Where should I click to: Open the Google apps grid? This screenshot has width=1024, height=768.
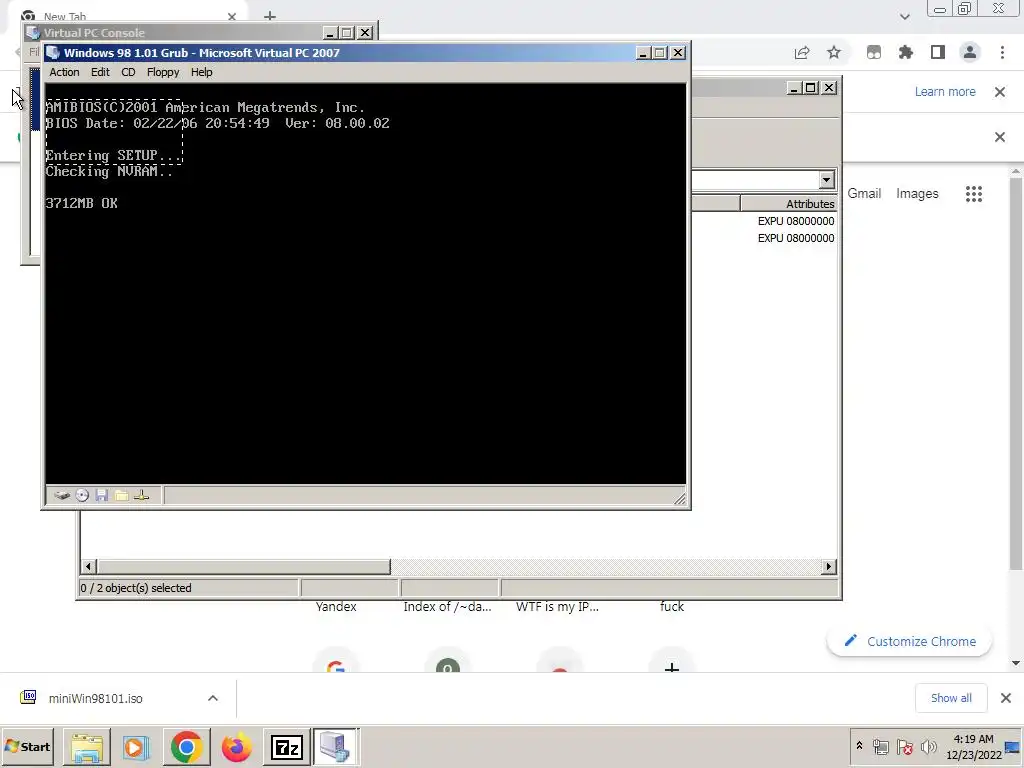point(974,193)
